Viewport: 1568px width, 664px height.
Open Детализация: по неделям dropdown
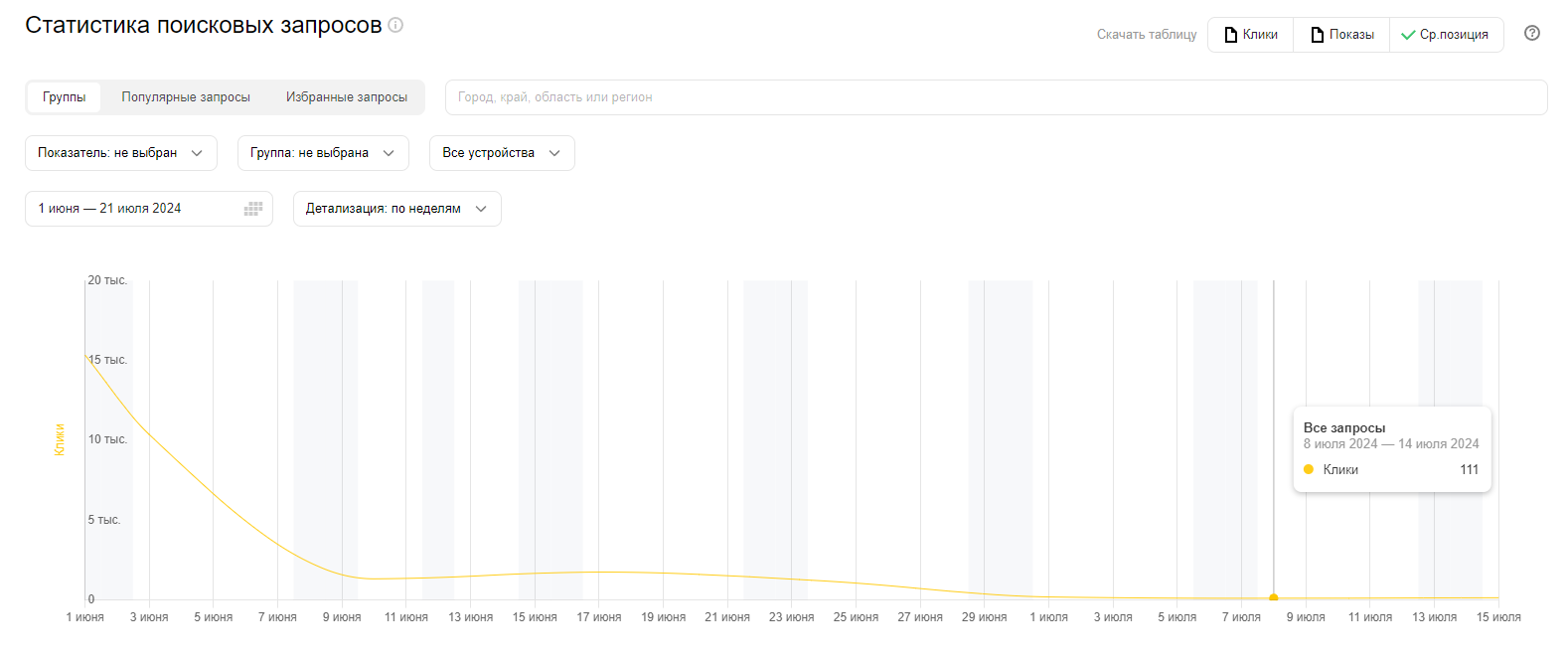(395, 209)
